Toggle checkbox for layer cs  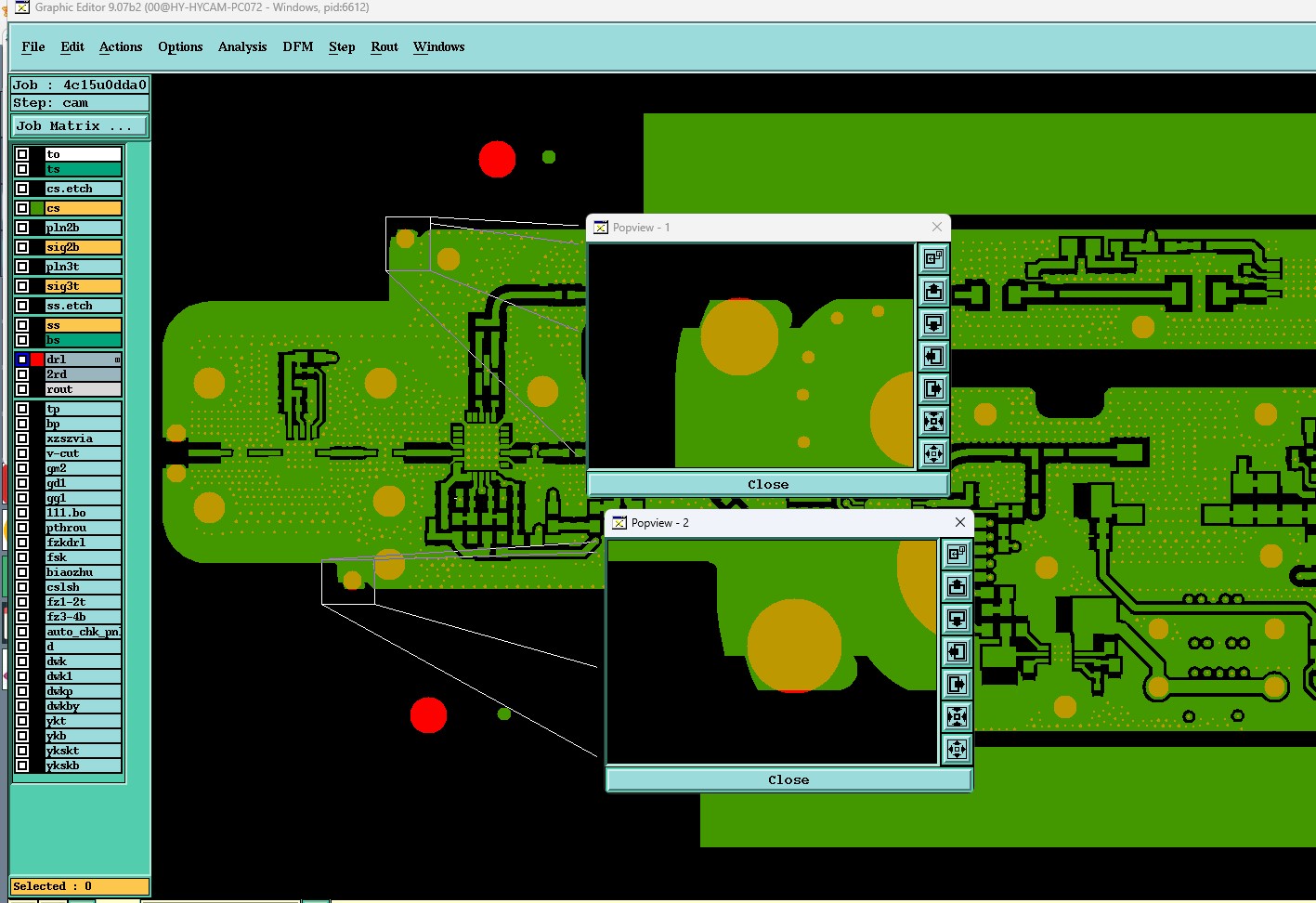22,208
